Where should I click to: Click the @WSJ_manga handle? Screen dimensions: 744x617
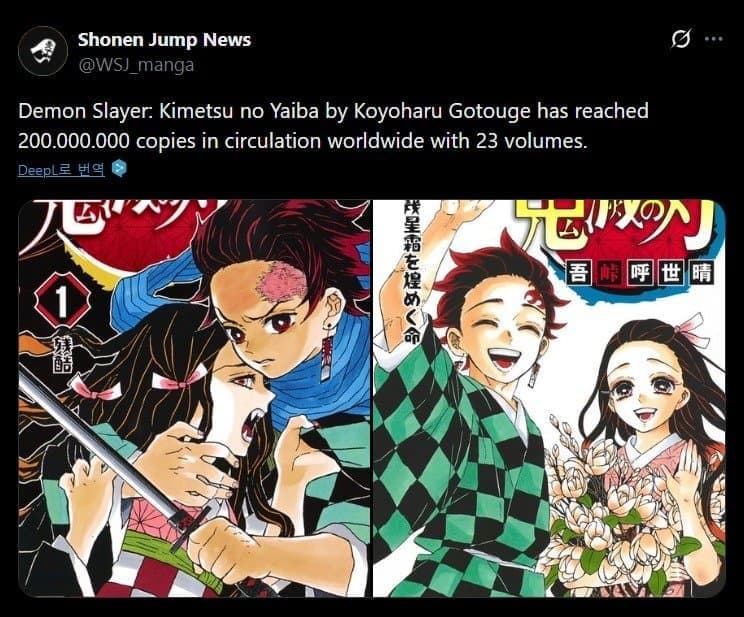(x=136, y=65)
